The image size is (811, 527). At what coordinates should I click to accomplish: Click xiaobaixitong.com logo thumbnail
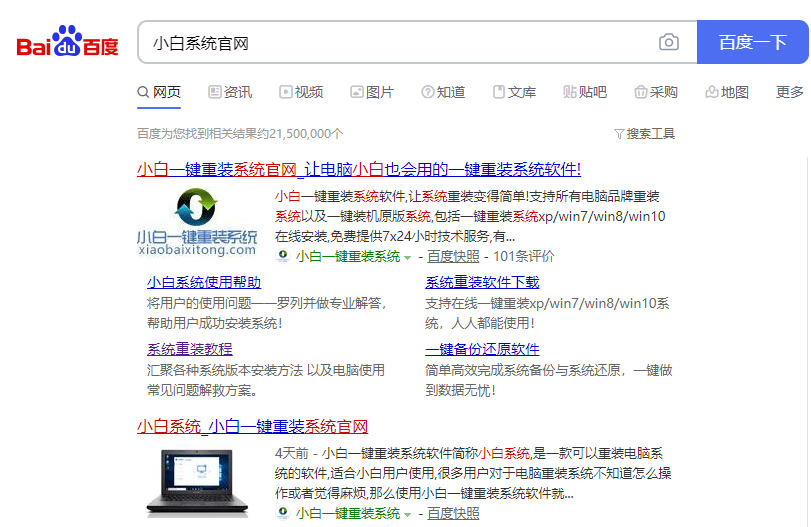pyautogui.click(x=197, y=222)
